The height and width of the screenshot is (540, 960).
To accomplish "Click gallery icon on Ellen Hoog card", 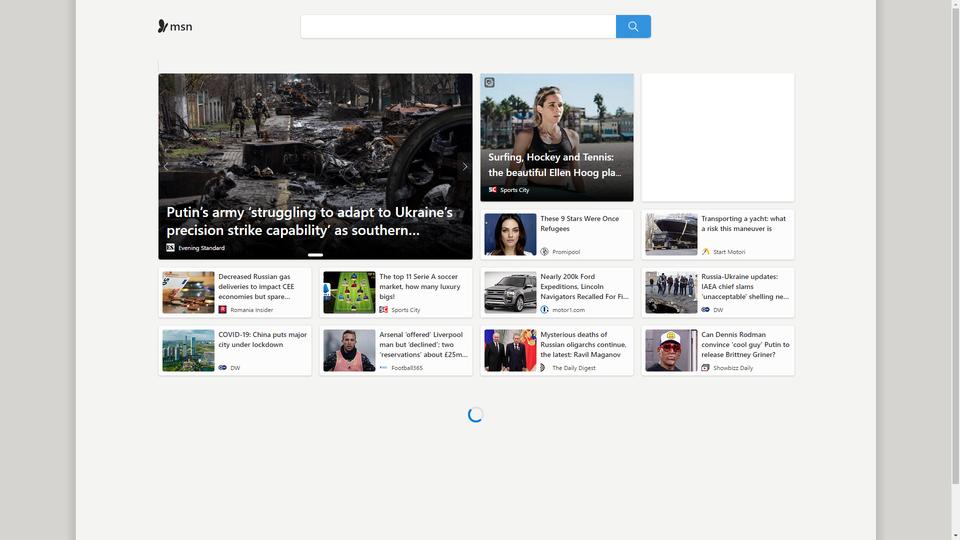I will pyautogui.click(x=489, y=83).
